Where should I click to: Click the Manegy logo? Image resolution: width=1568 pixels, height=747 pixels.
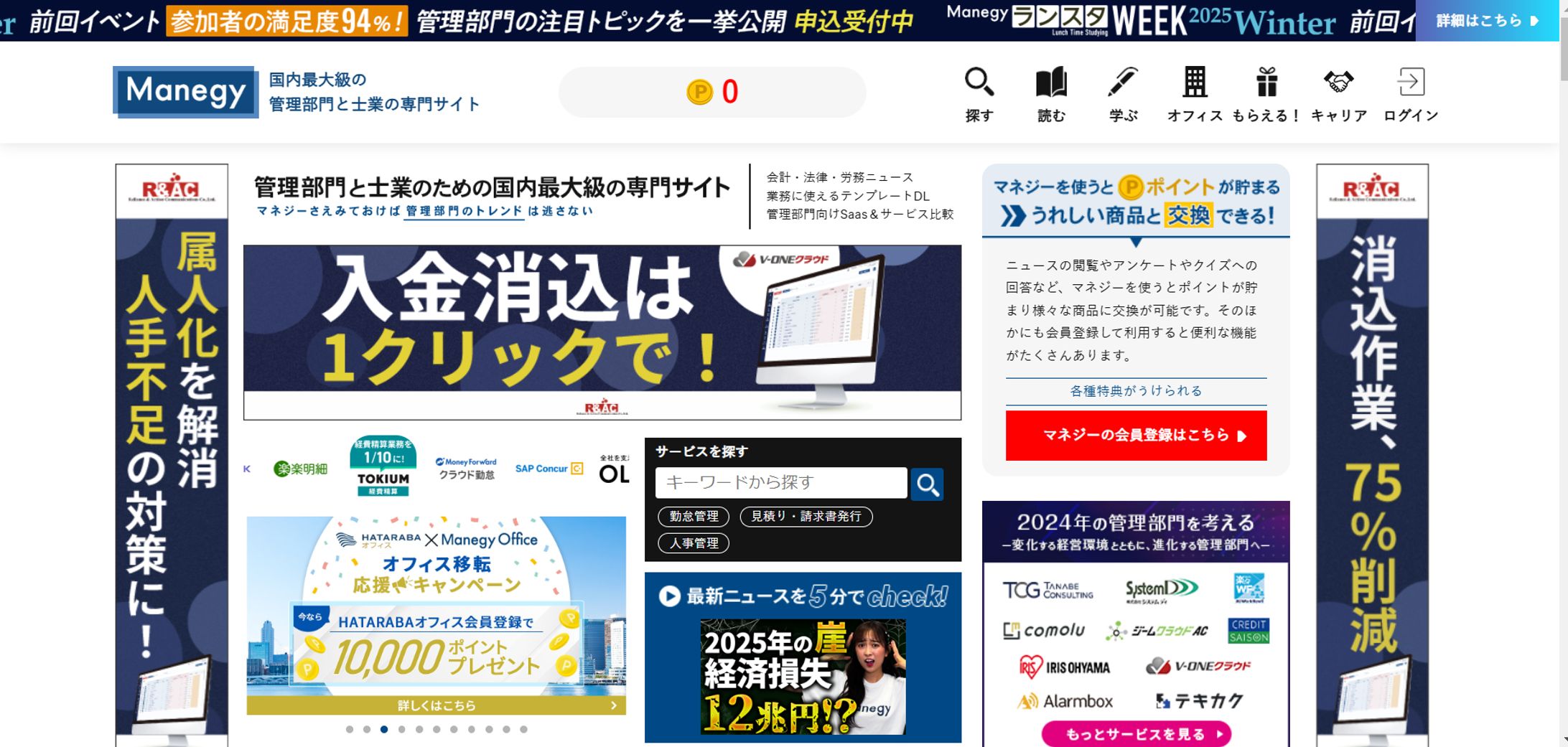coord(186,92)
